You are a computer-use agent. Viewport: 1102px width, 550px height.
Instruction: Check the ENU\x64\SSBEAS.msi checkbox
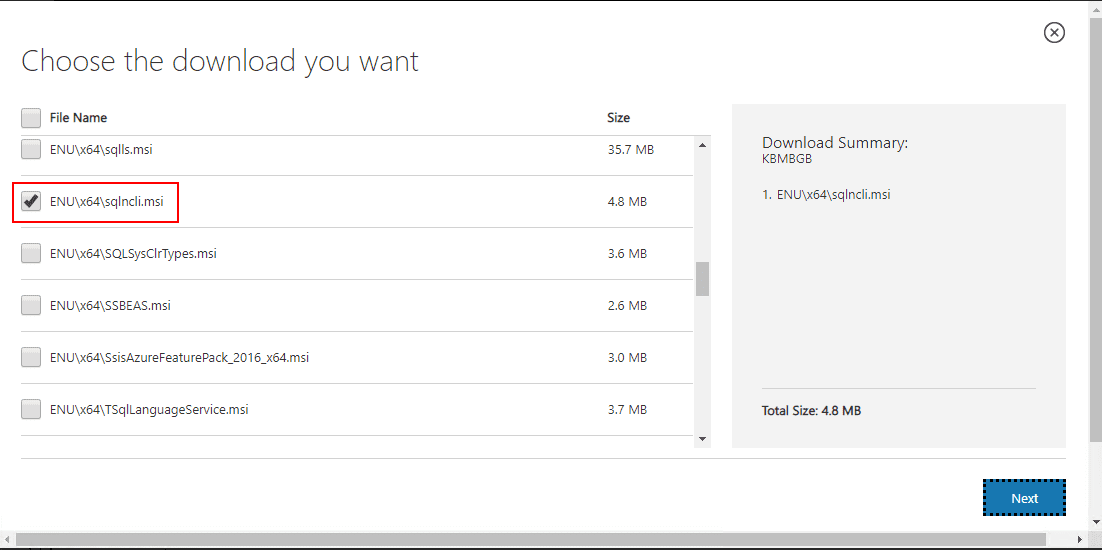[31, 306]
